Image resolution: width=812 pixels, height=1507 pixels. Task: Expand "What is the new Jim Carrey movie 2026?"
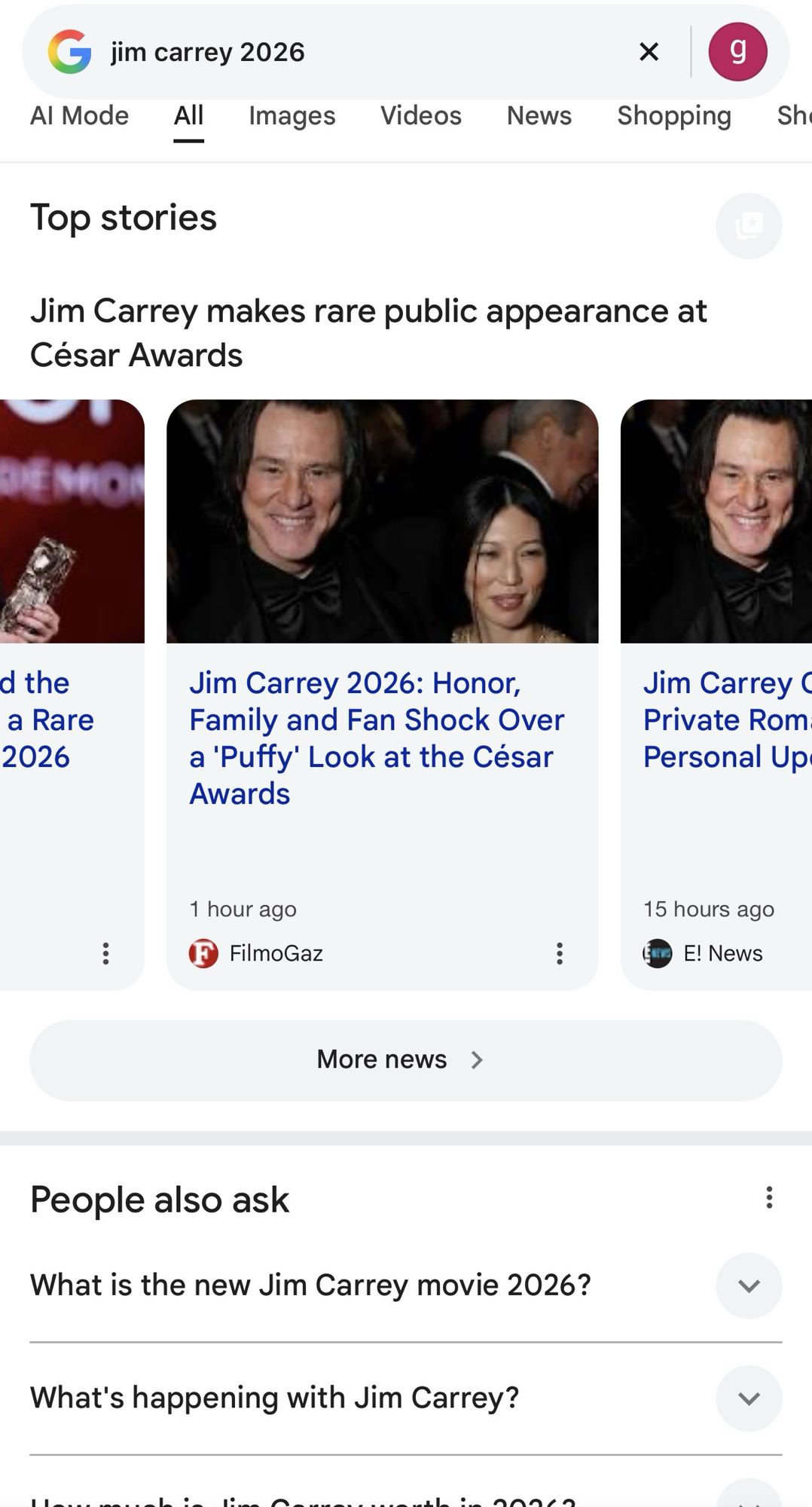point(749,1285)
